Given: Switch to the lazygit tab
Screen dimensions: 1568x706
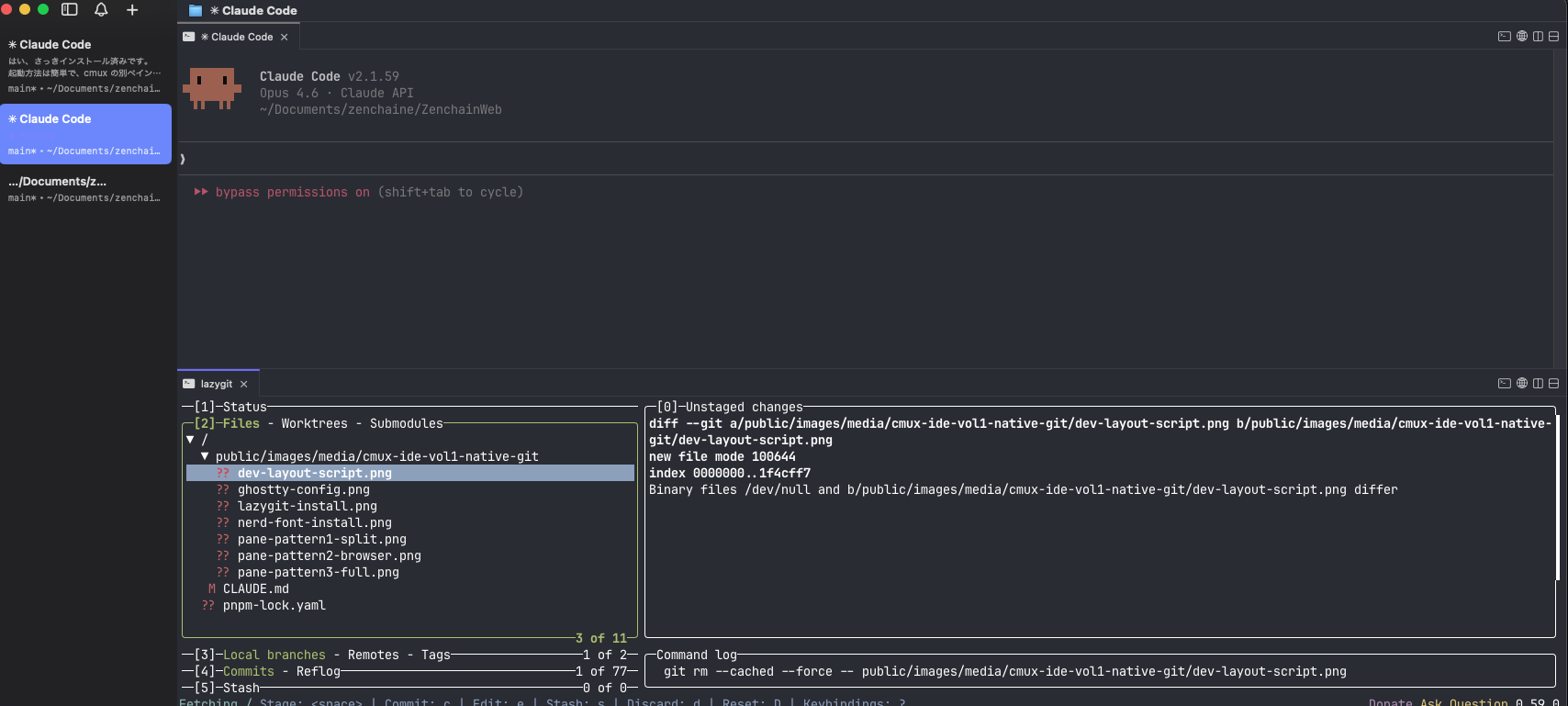Looking at the screenshot, I should (216, 384).
